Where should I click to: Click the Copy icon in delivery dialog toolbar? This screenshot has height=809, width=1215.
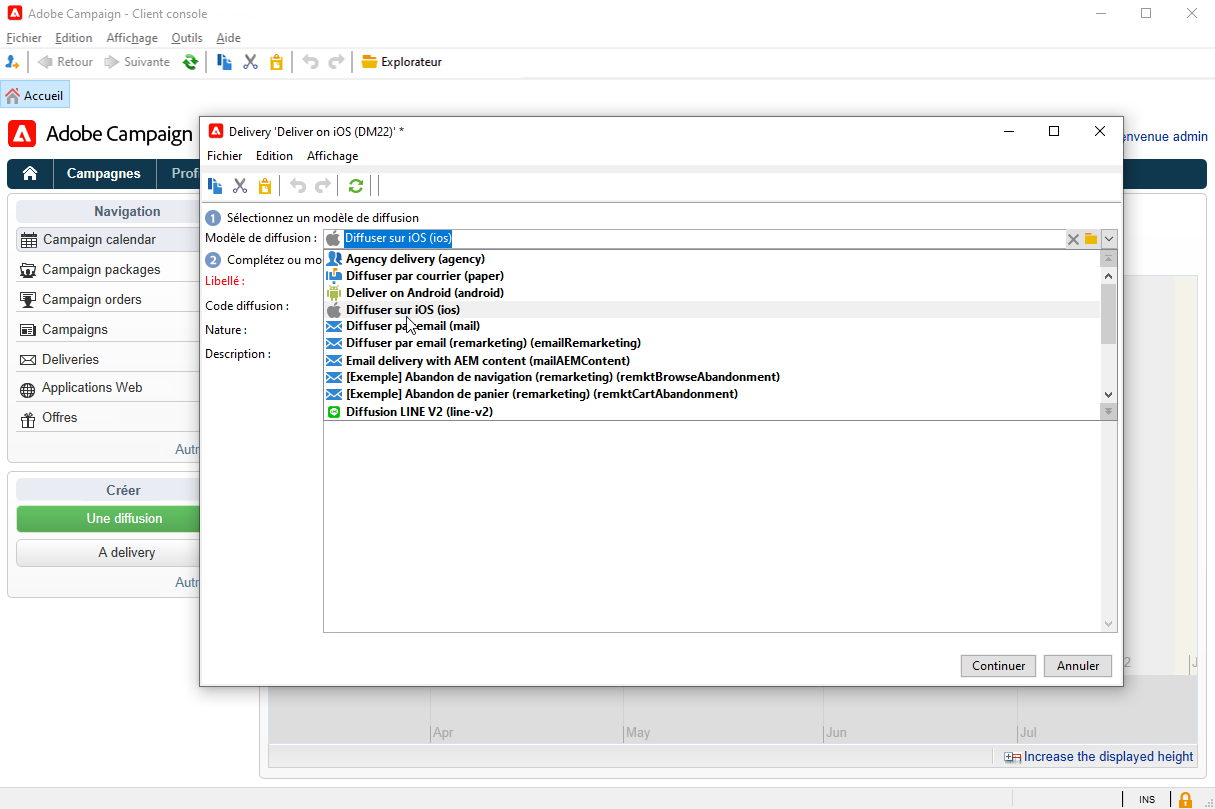215,186
